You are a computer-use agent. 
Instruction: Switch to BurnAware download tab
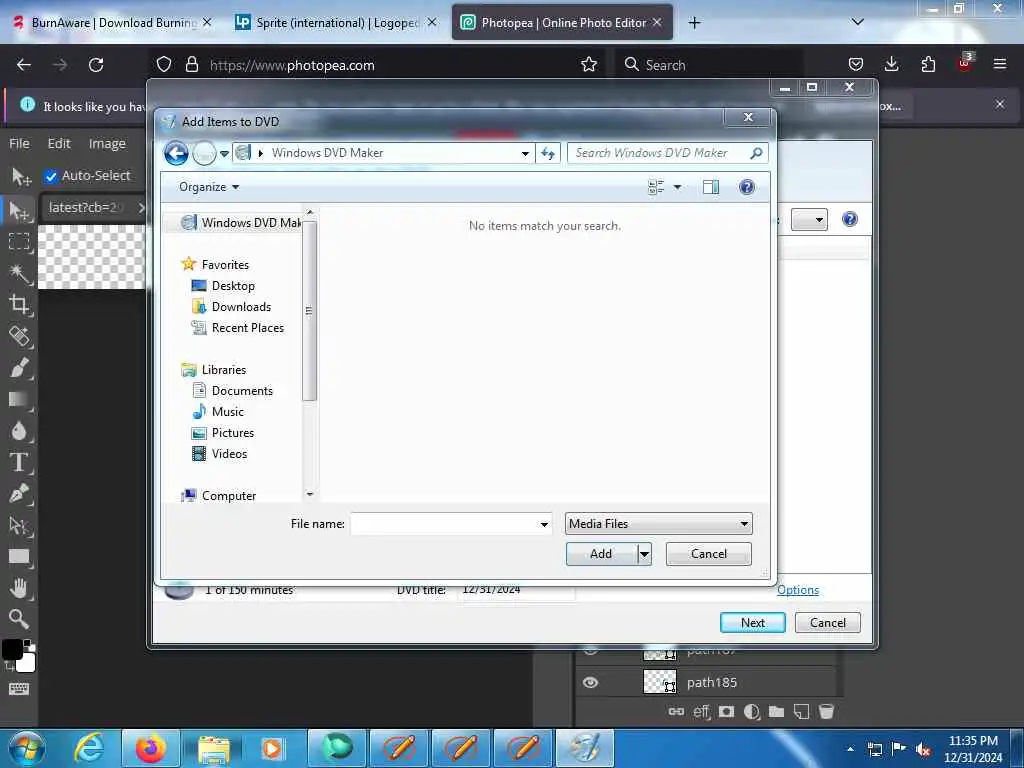tap(112, 23)
